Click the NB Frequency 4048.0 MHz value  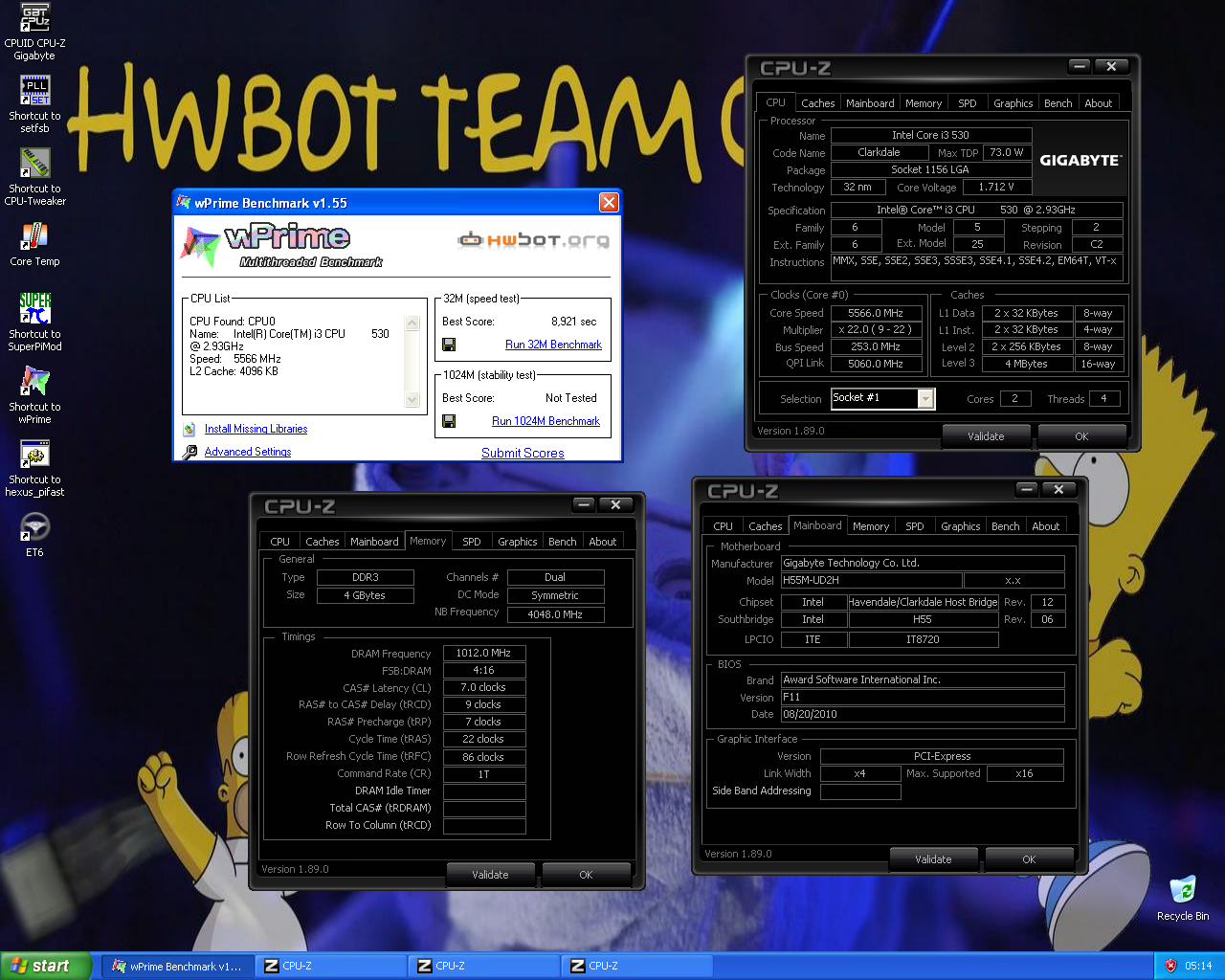[555, 614]
